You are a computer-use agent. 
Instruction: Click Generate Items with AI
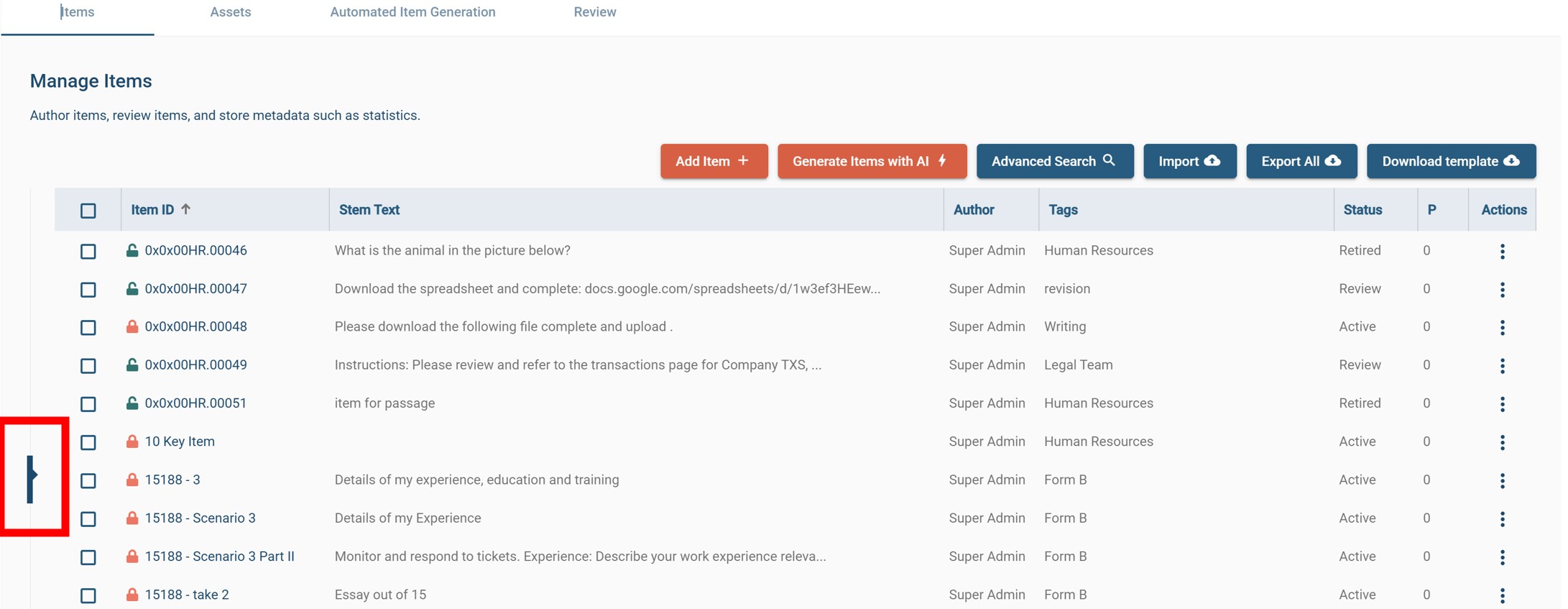[872, 161]
